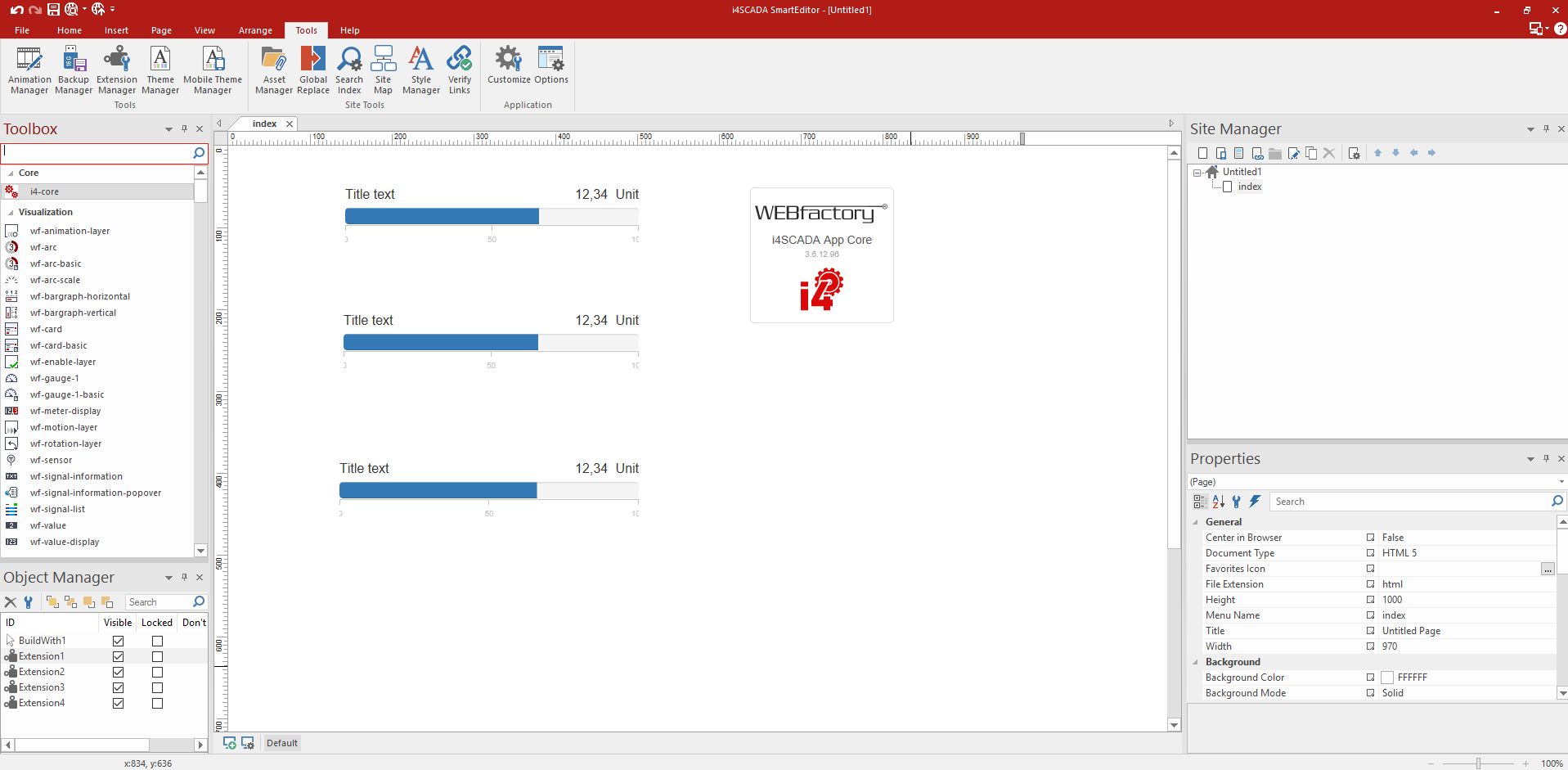Select the wf-gauge-1 control in the Toolbox
Viewport: 1568px width, 770px height.
click(56, 378)
